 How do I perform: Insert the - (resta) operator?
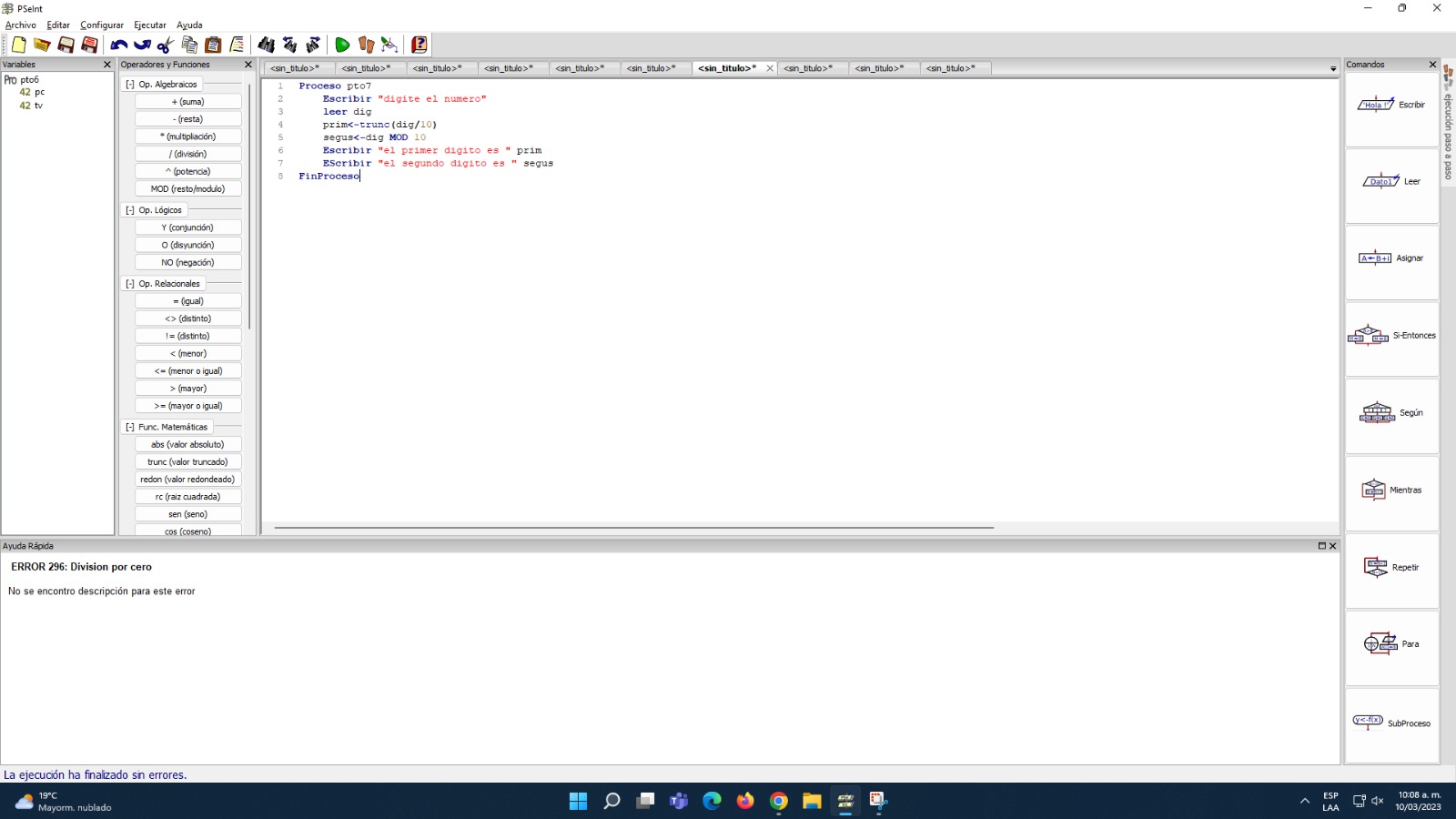[188, 119]
